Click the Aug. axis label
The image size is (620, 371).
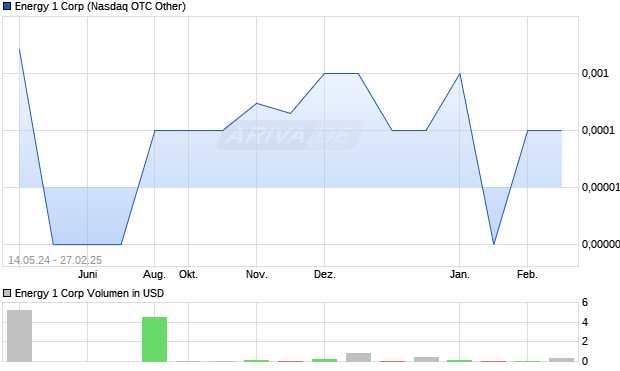[x=155, y=274]
